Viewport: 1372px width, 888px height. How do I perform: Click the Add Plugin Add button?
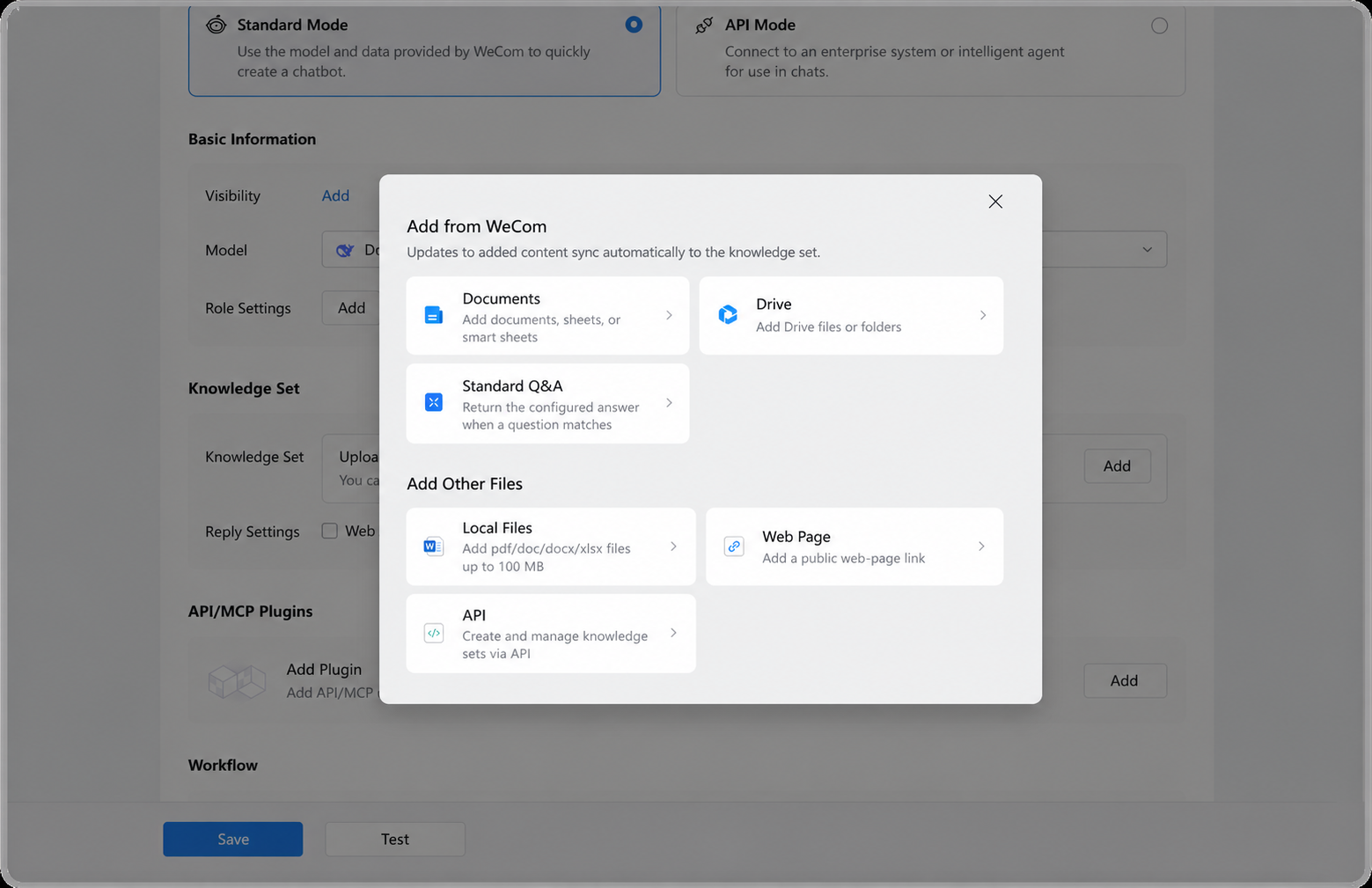[1124, 680]
